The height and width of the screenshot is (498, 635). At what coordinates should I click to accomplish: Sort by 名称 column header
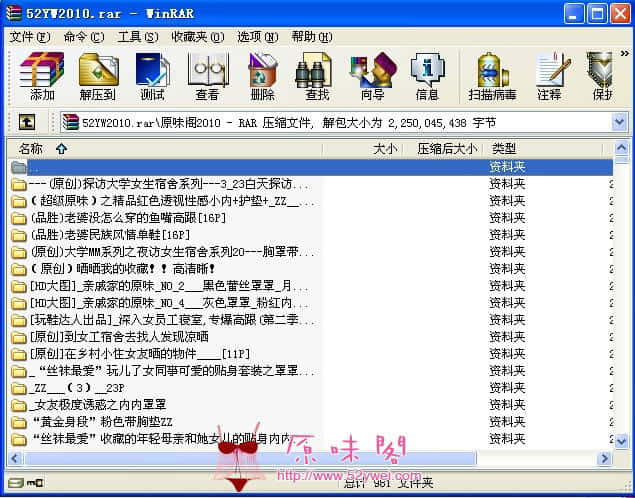165,149
